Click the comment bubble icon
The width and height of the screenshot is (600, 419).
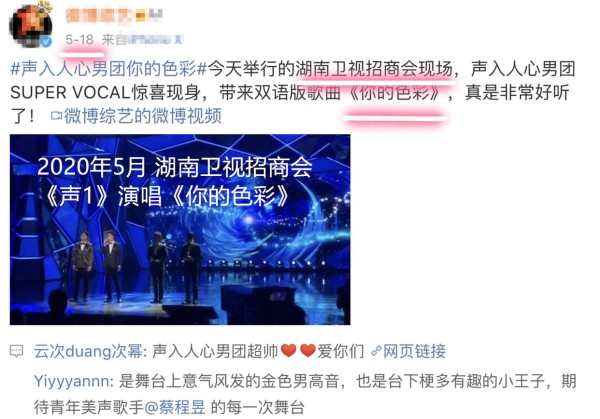[x=16, y=351]
